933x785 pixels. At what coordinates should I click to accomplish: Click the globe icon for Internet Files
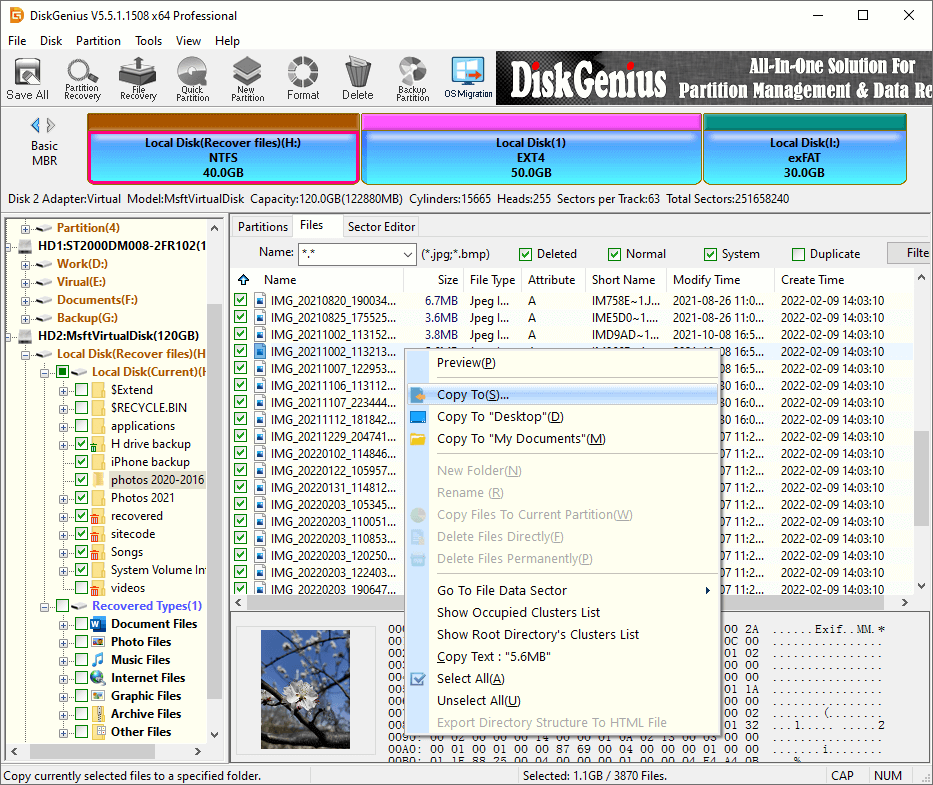point(98,678)
